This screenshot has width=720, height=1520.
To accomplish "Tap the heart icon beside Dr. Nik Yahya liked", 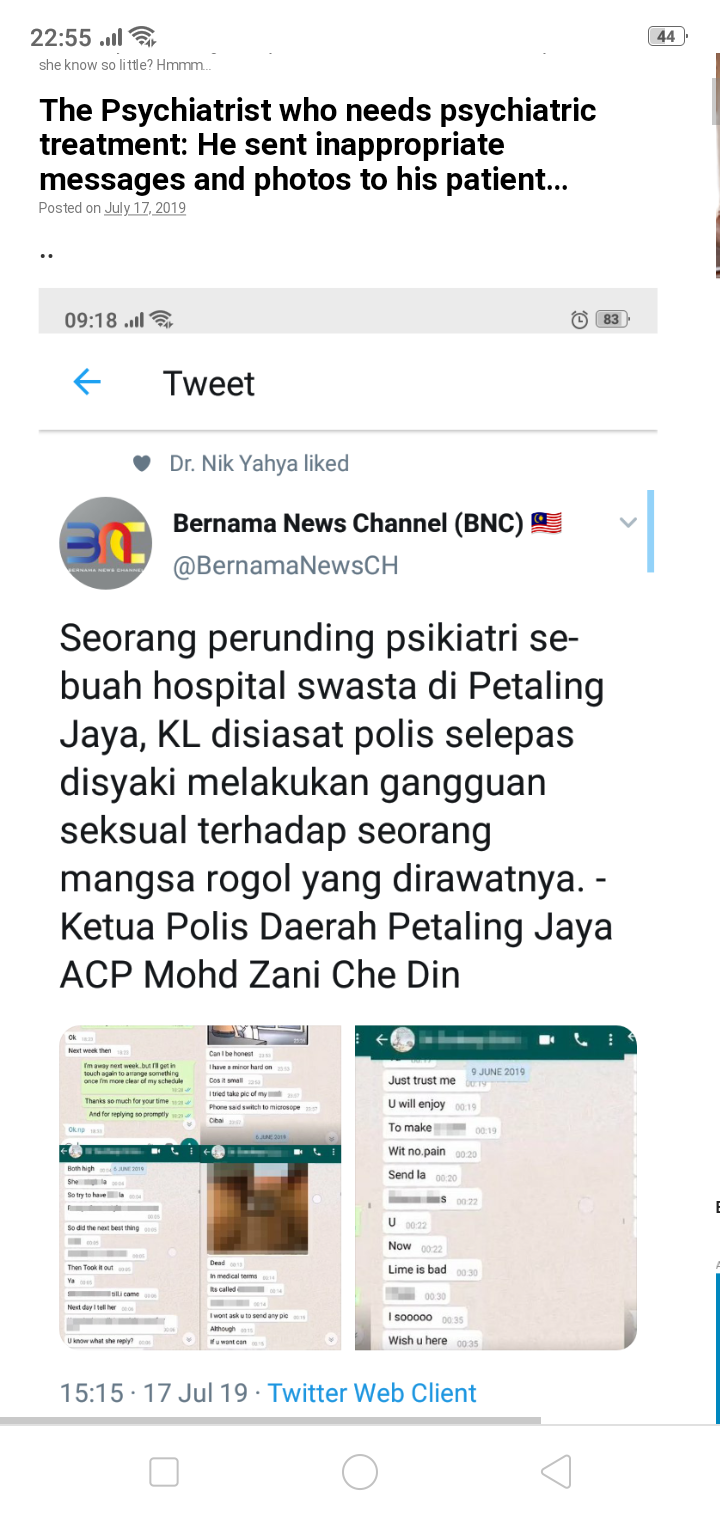I will pos(142,463).
